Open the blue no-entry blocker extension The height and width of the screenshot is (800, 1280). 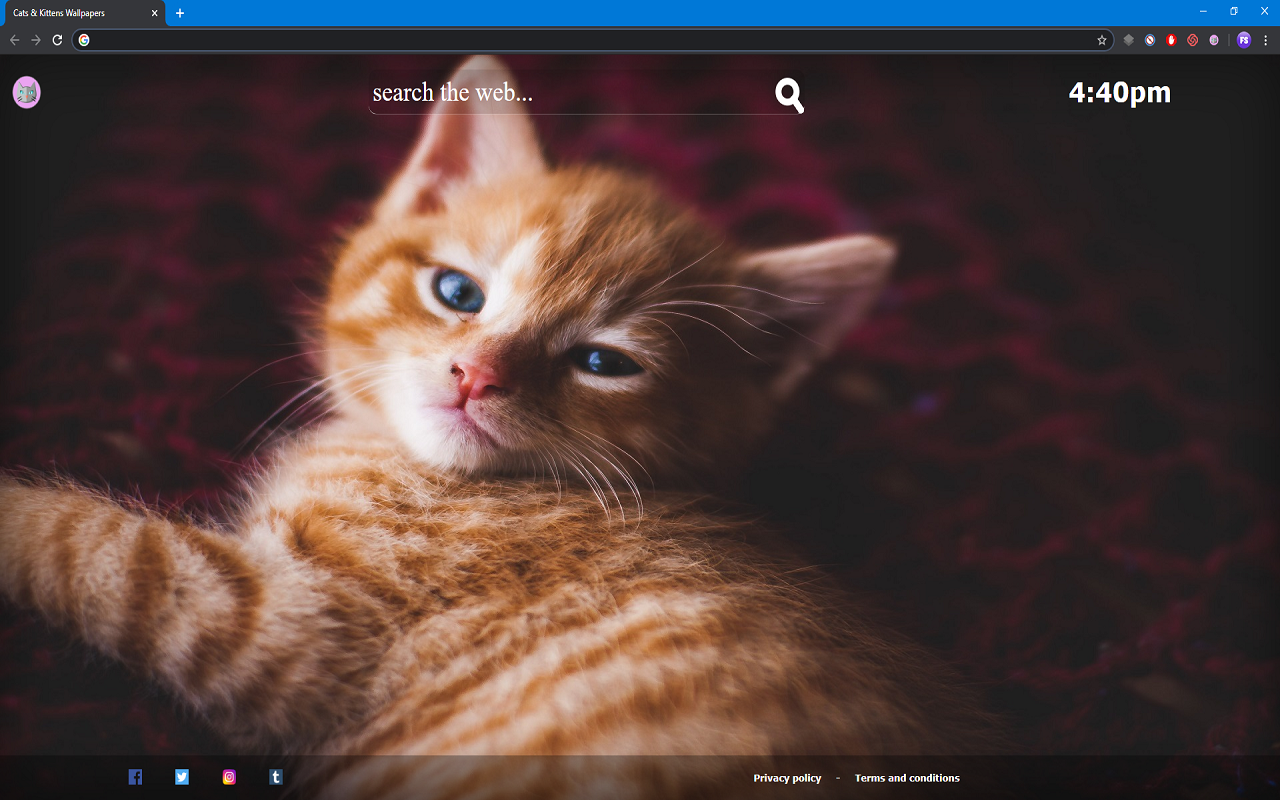[1149, 40]
